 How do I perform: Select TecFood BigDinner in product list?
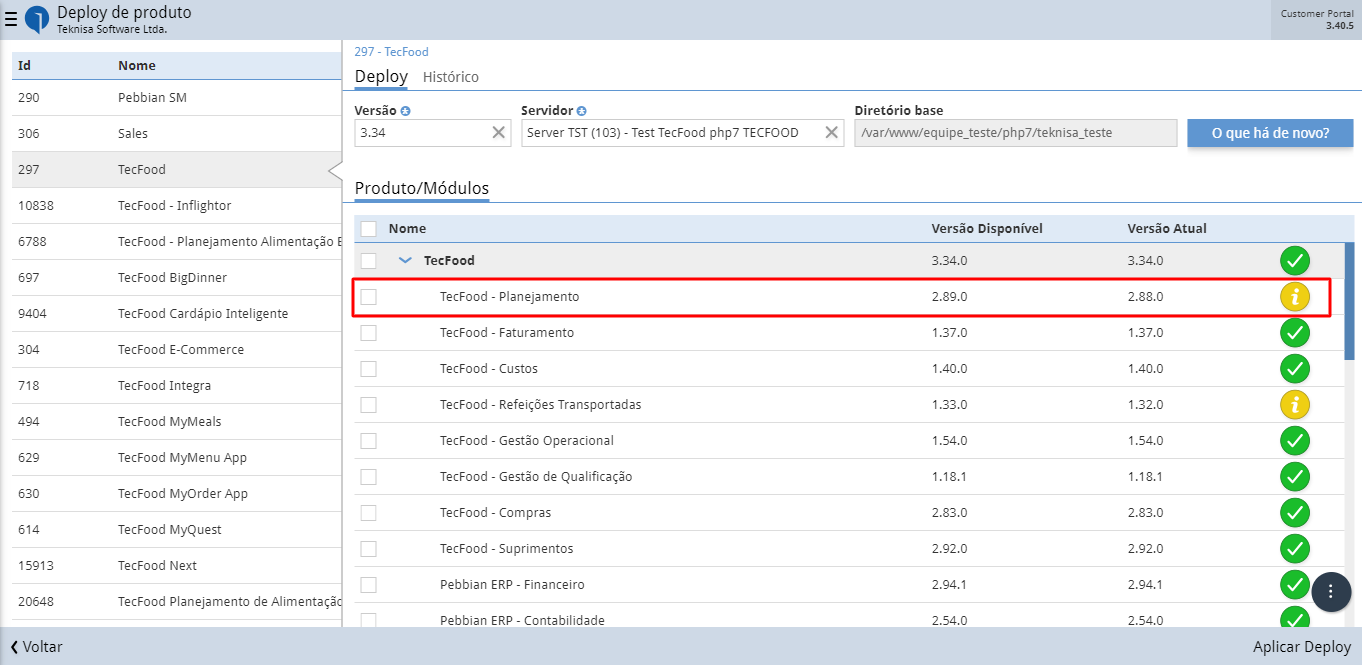177,278
